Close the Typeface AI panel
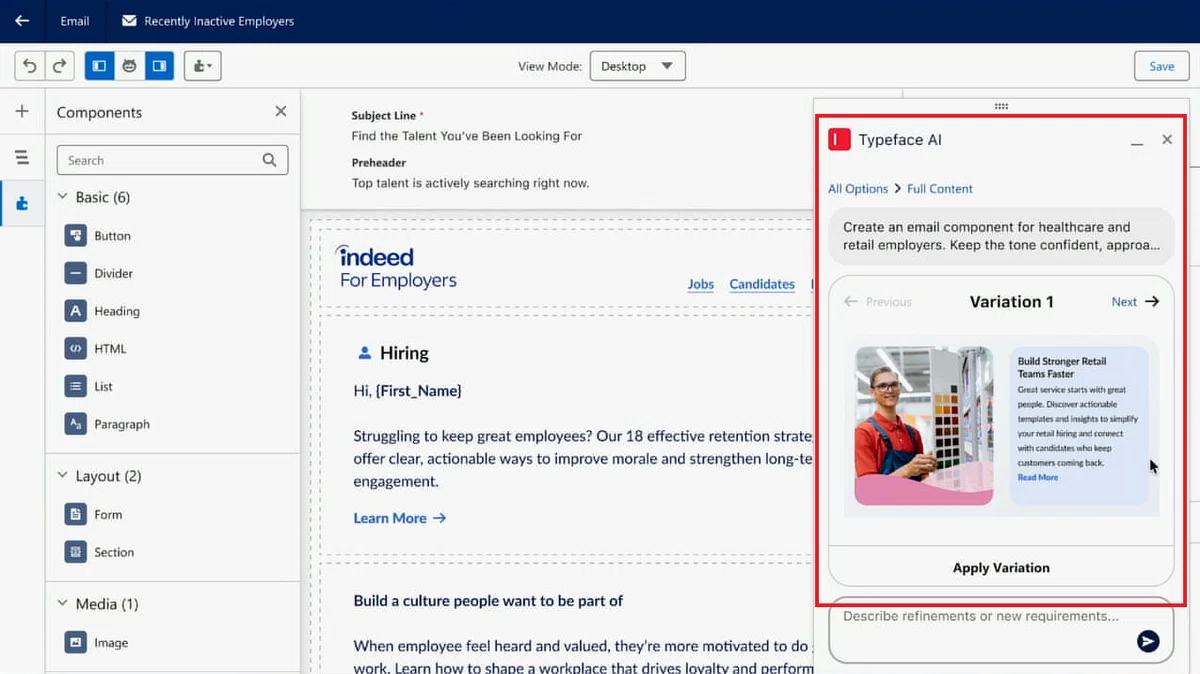Viewport: 1200px width, 674px height. click(x=1167, y=140)
